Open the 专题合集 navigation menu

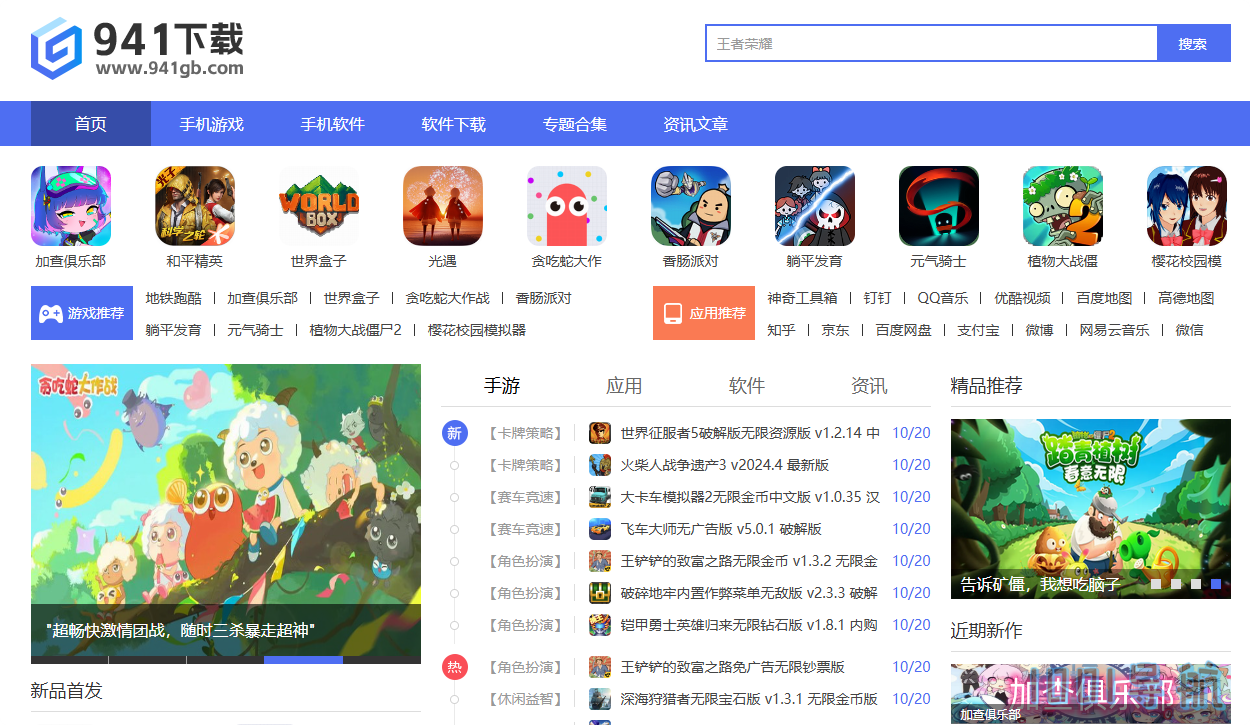(574, 123)
